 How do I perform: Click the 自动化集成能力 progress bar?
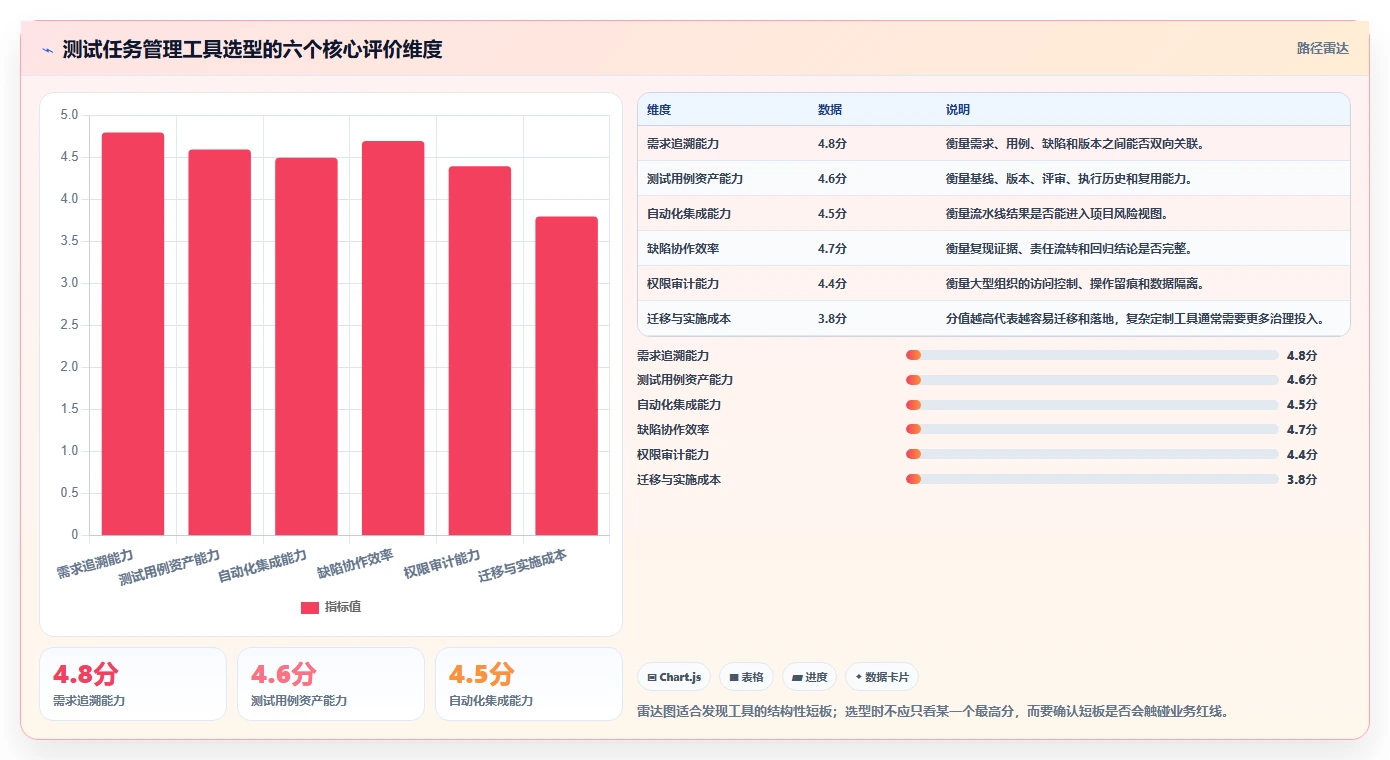pos(1092,405)
